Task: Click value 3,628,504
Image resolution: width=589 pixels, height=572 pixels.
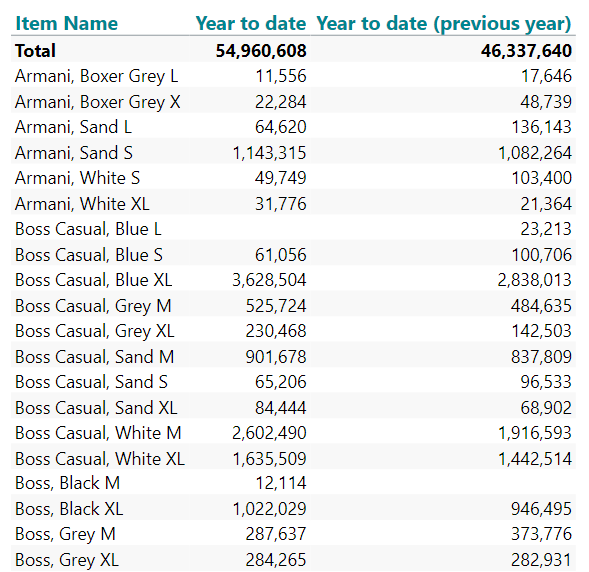Action: (x=269, y=280)
